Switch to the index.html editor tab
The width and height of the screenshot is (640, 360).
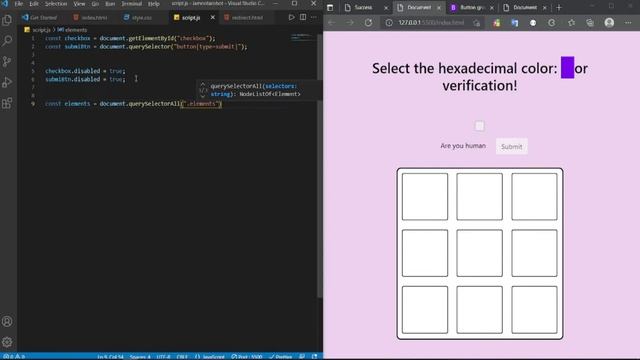pyautogui.click(x=93, y=18)
